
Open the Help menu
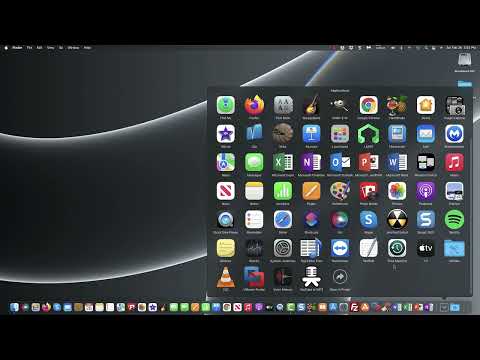point(87,48)
